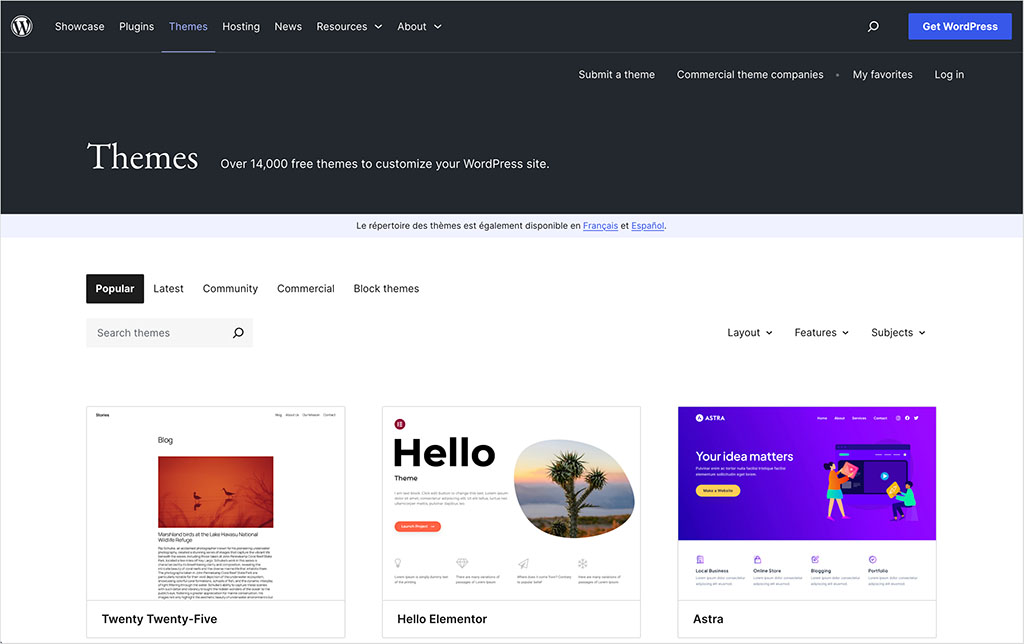
Task: Select the Popular tab
Action: pos(115,289)
